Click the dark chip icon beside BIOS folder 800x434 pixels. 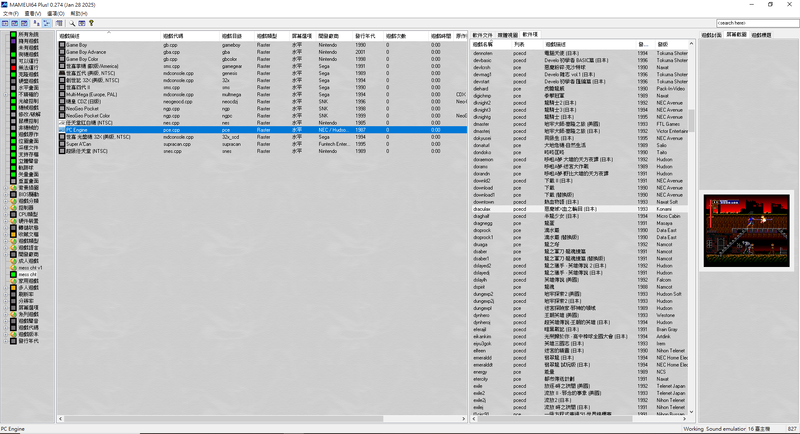click(x=13, y=194)
